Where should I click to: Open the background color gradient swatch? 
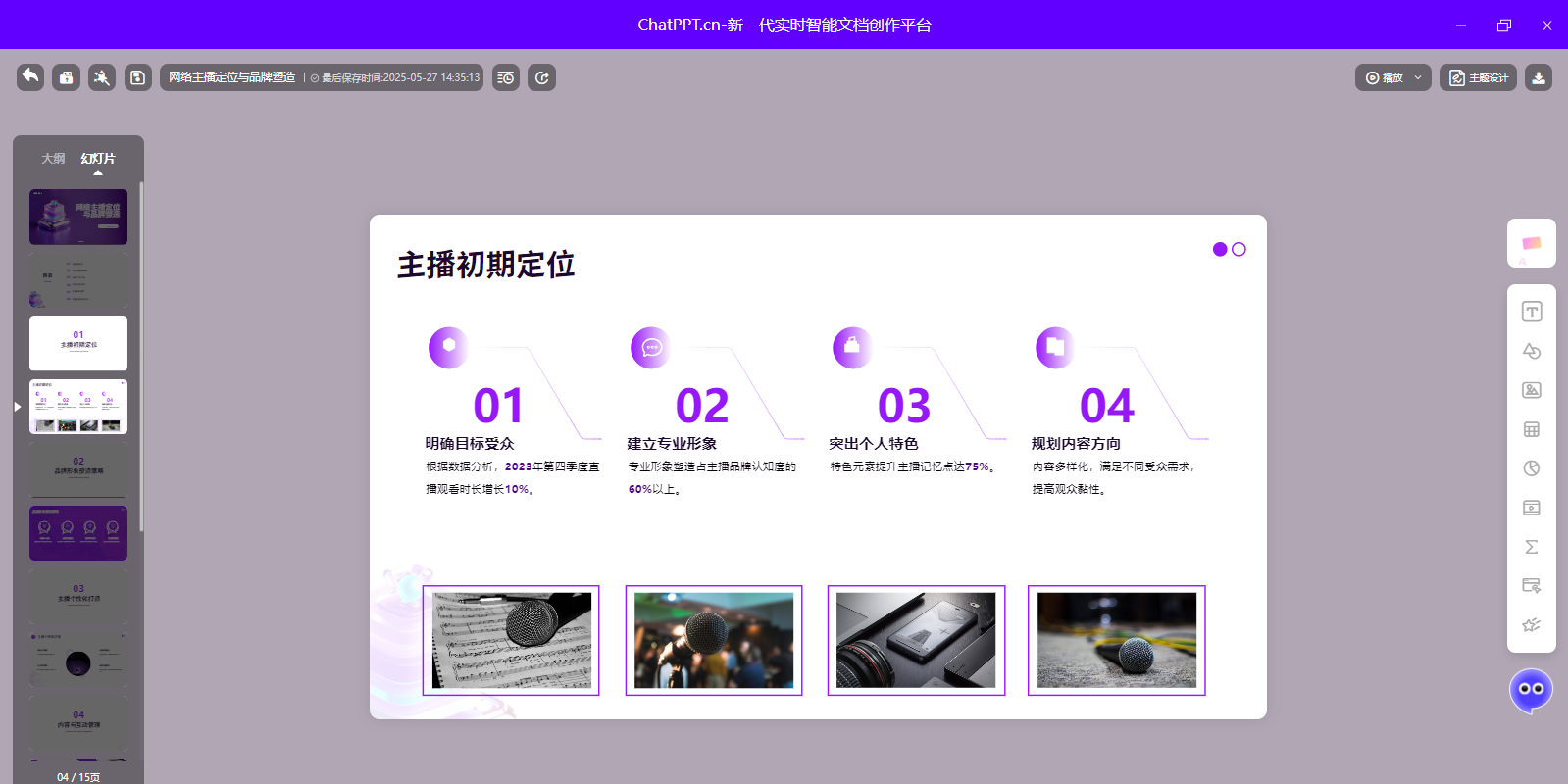pos(1531,243)
